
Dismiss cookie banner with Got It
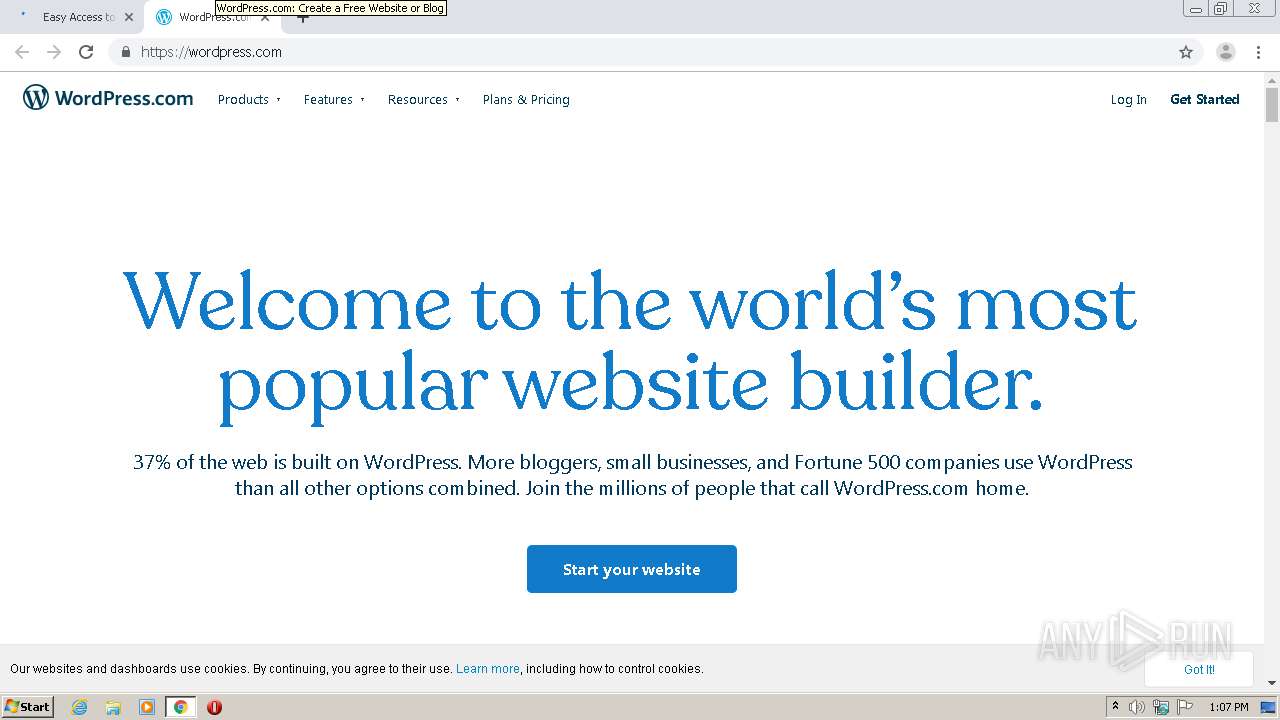click(x=1199, y=669)
